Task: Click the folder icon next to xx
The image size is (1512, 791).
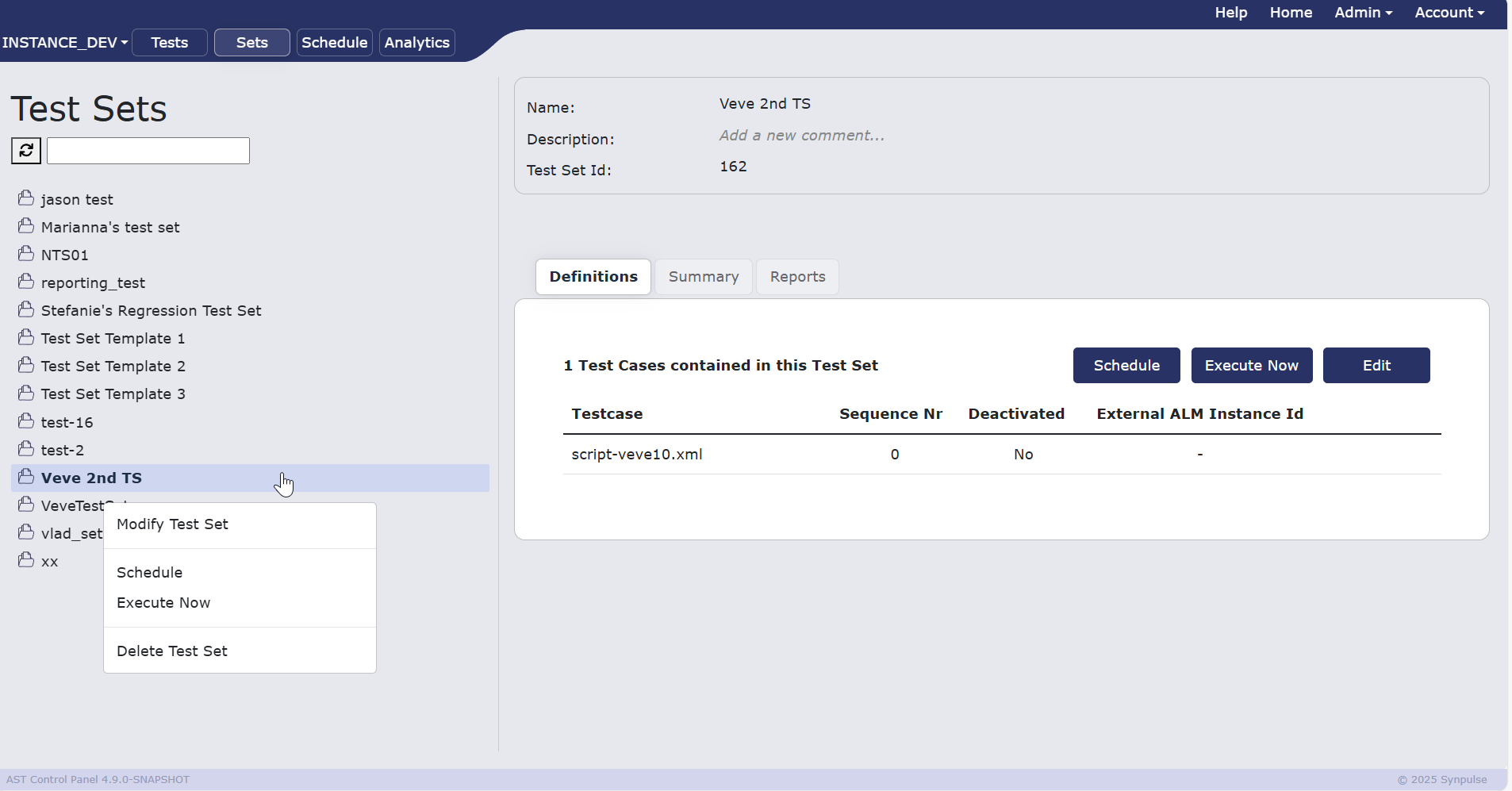Action: point(26,559)
